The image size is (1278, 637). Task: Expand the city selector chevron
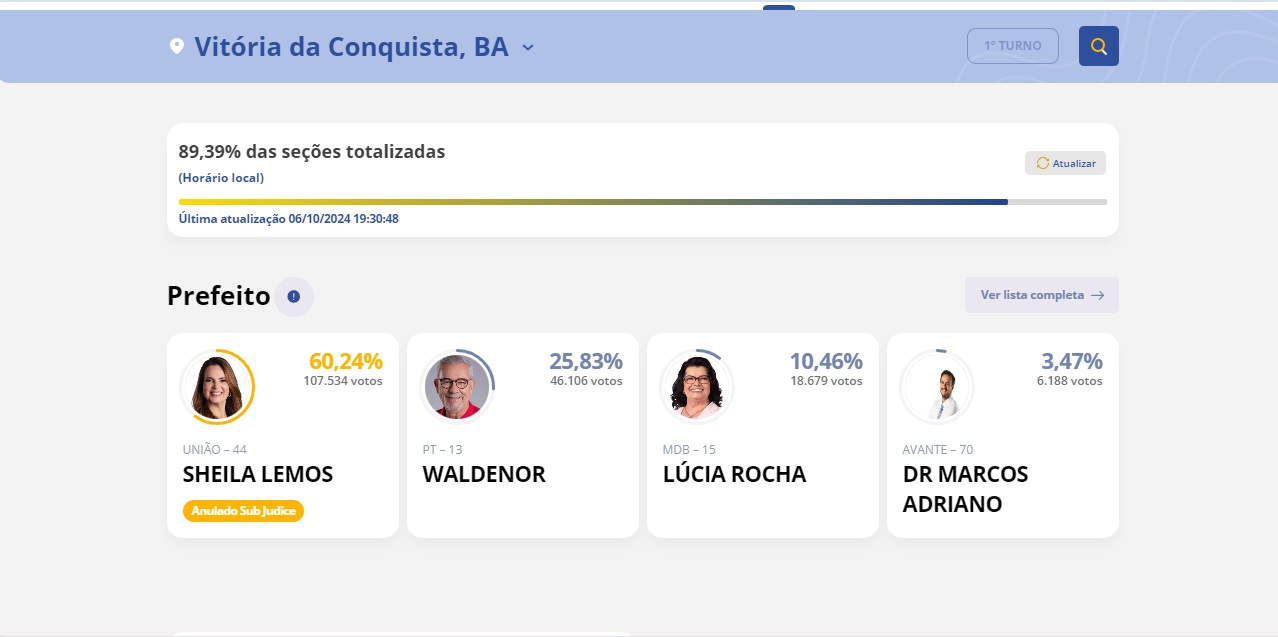click(528, 47)
